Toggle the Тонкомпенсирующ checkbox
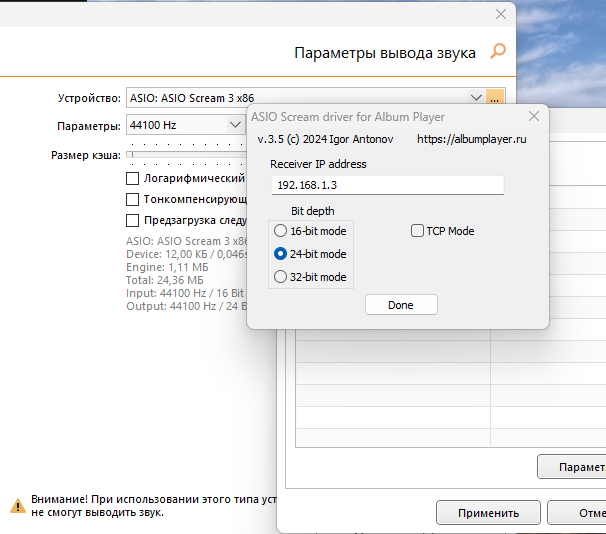The image size is (606, 534). tap(132, 199)
